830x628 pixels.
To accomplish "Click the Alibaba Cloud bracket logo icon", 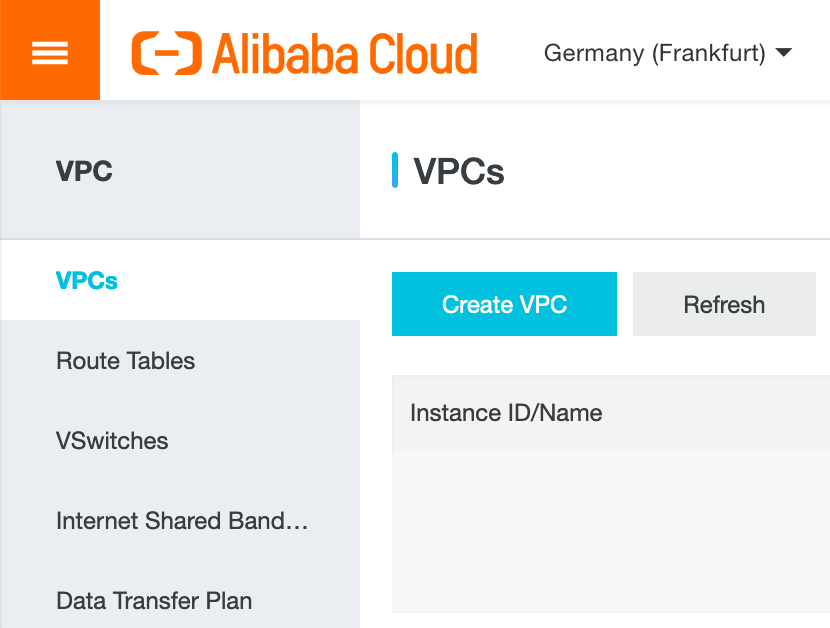I will pos(167,53).
